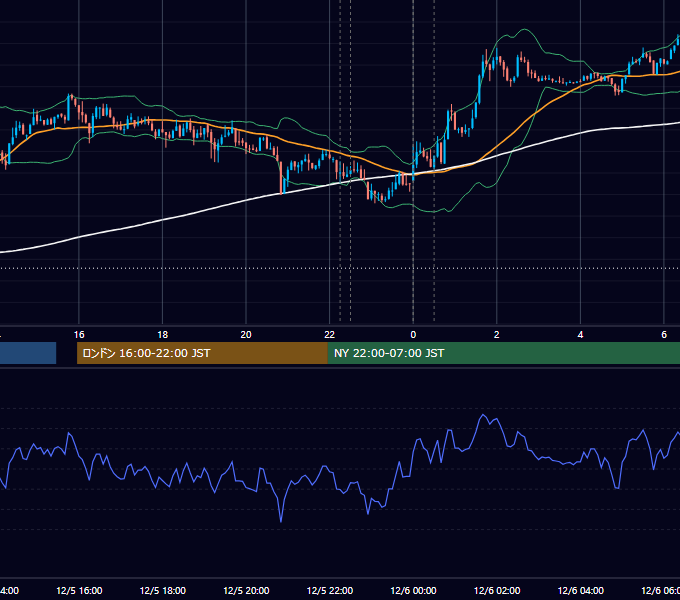This screenshot has height=600, width=680.
Task: Click the 12/6 02:00 time label
Action: (x=497, y=590)
